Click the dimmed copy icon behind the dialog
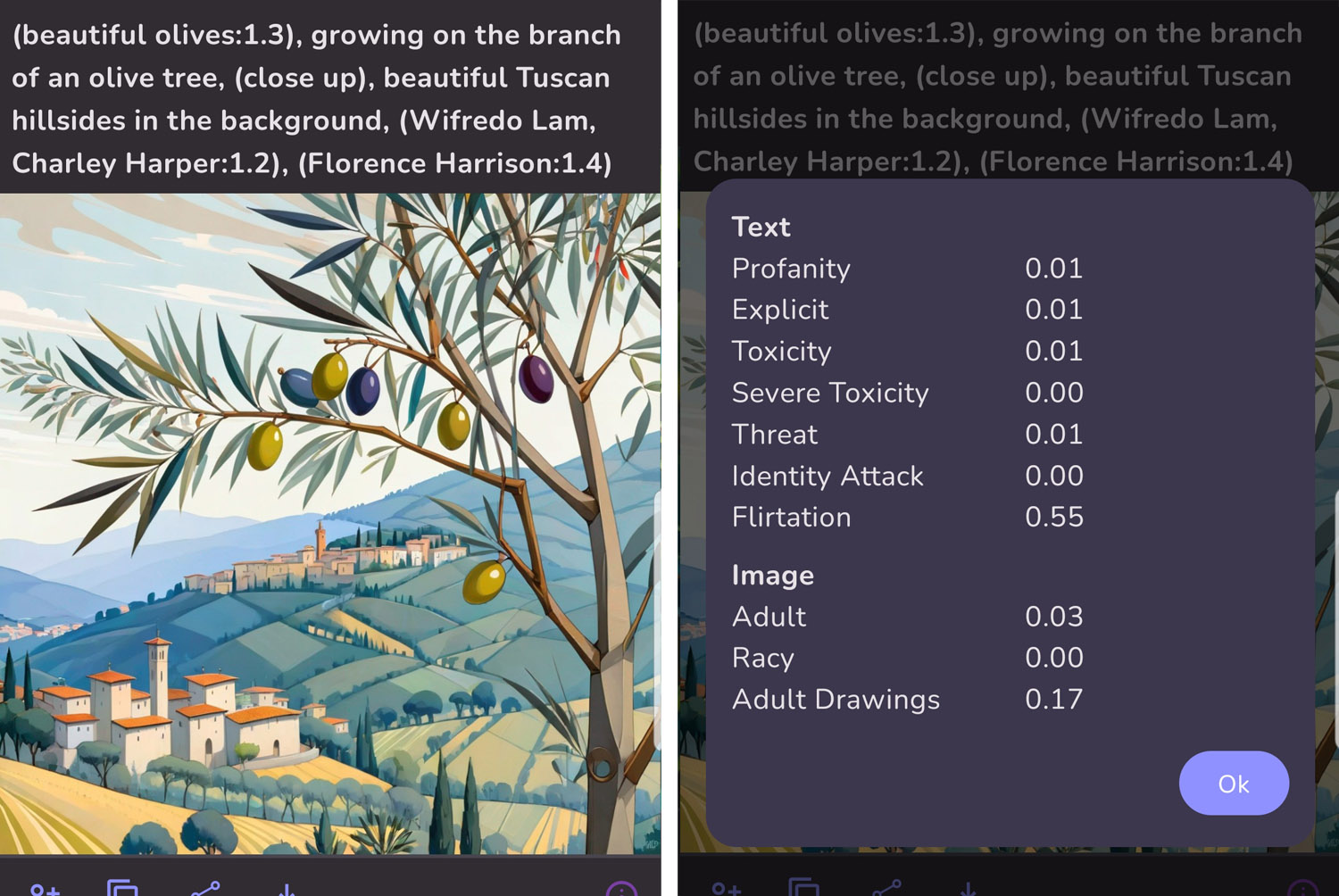This screenshot has width=1339, height=896. 804,889
